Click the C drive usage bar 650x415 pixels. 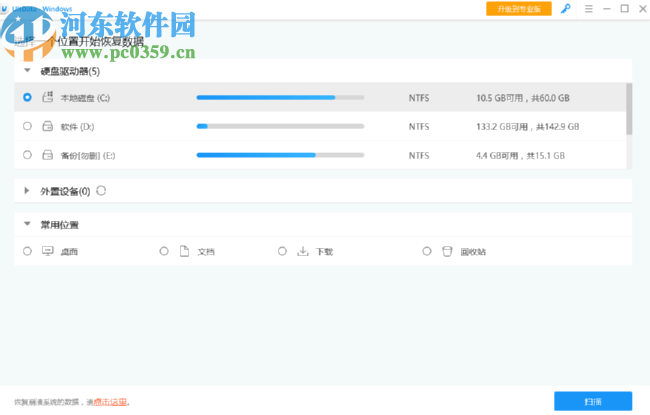tap(280, 97)
